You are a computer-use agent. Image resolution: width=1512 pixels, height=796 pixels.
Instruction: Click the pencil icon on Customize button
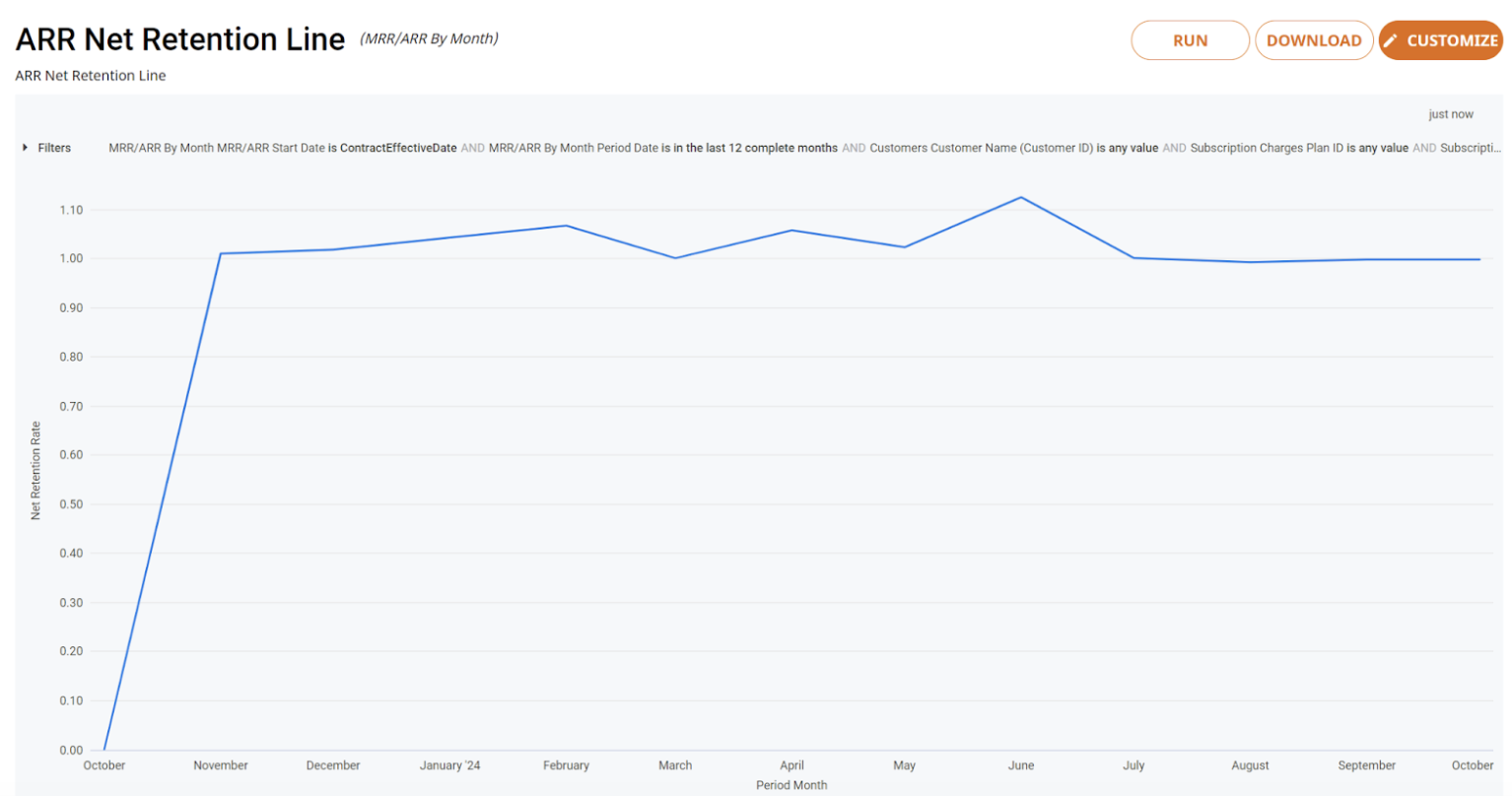[1391, 40]
